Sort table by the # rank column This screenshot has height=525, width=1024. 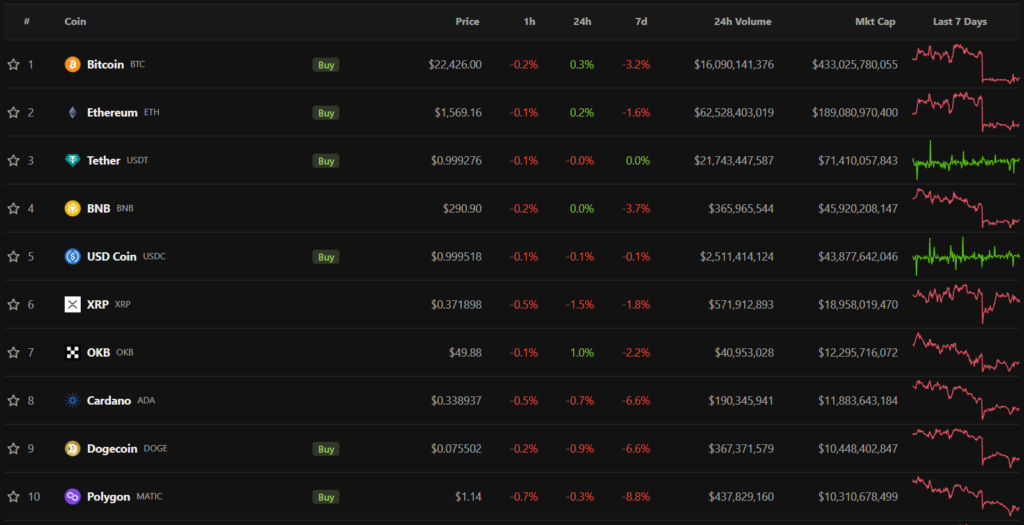[x=27, y=22]
